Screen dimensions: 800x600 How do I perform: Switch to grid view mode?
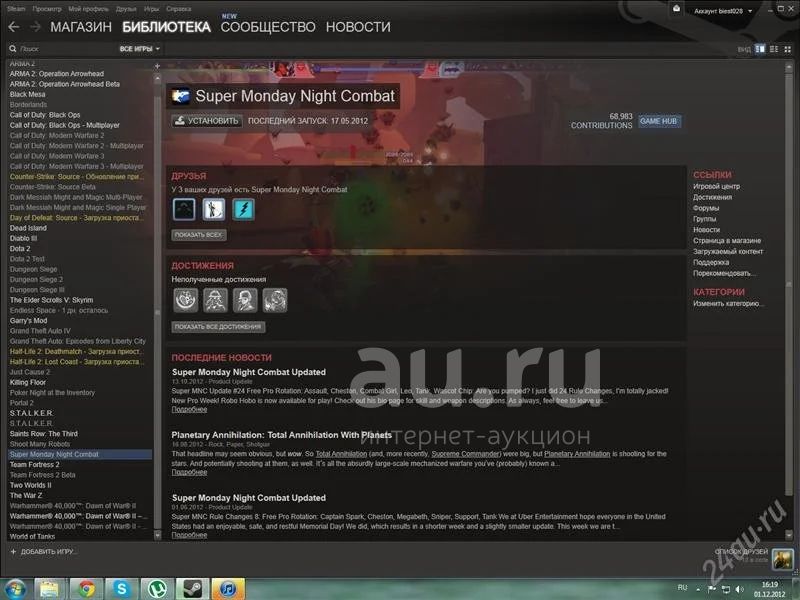pyautogui.click(x=787, y=49)
